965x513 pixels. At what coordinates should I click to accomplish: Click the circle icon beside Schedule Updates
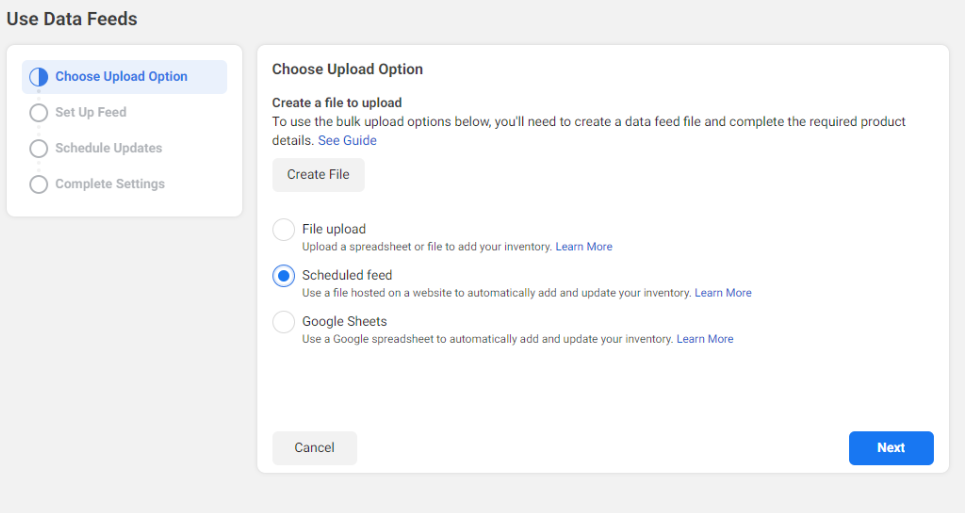pyautogui.click(x=39, y=149)
